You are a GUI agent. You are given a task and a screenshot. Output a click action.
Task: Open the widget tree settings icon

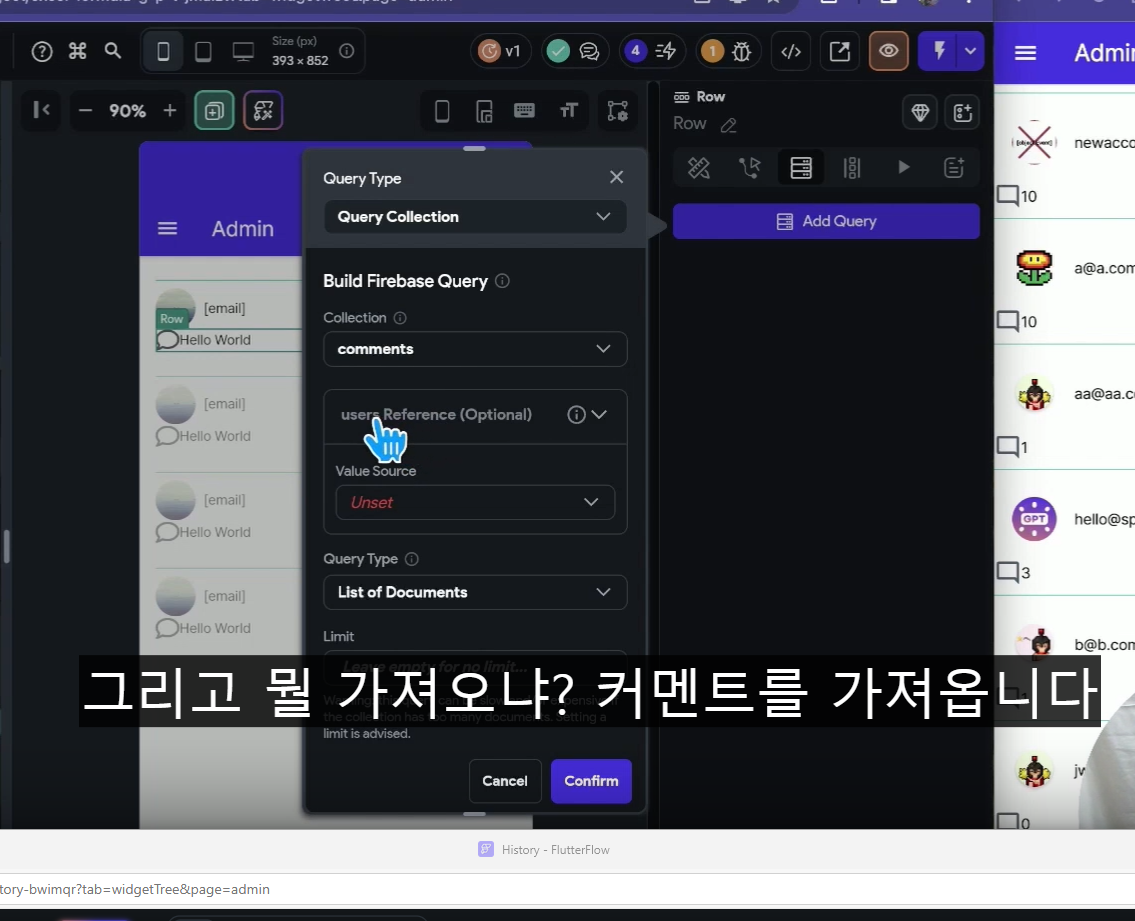click(617, 111)
